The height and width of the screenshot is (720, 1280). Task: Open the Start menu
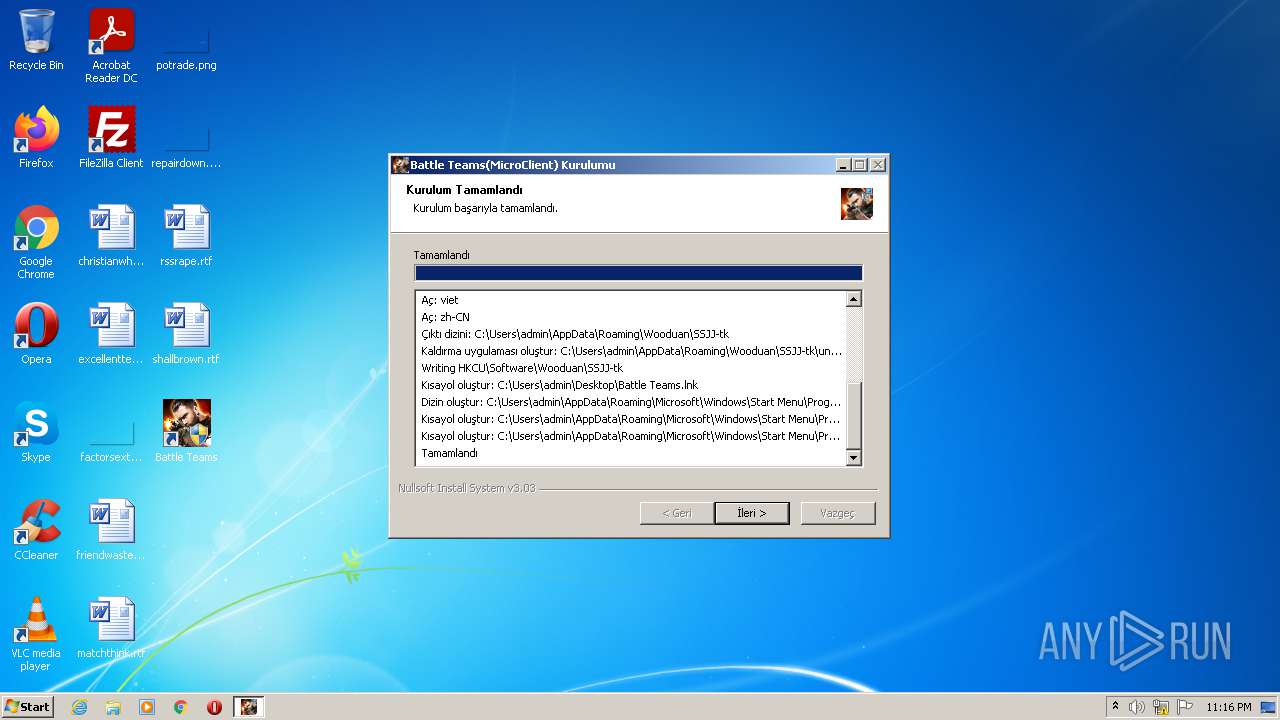click(x=28, y=707)
